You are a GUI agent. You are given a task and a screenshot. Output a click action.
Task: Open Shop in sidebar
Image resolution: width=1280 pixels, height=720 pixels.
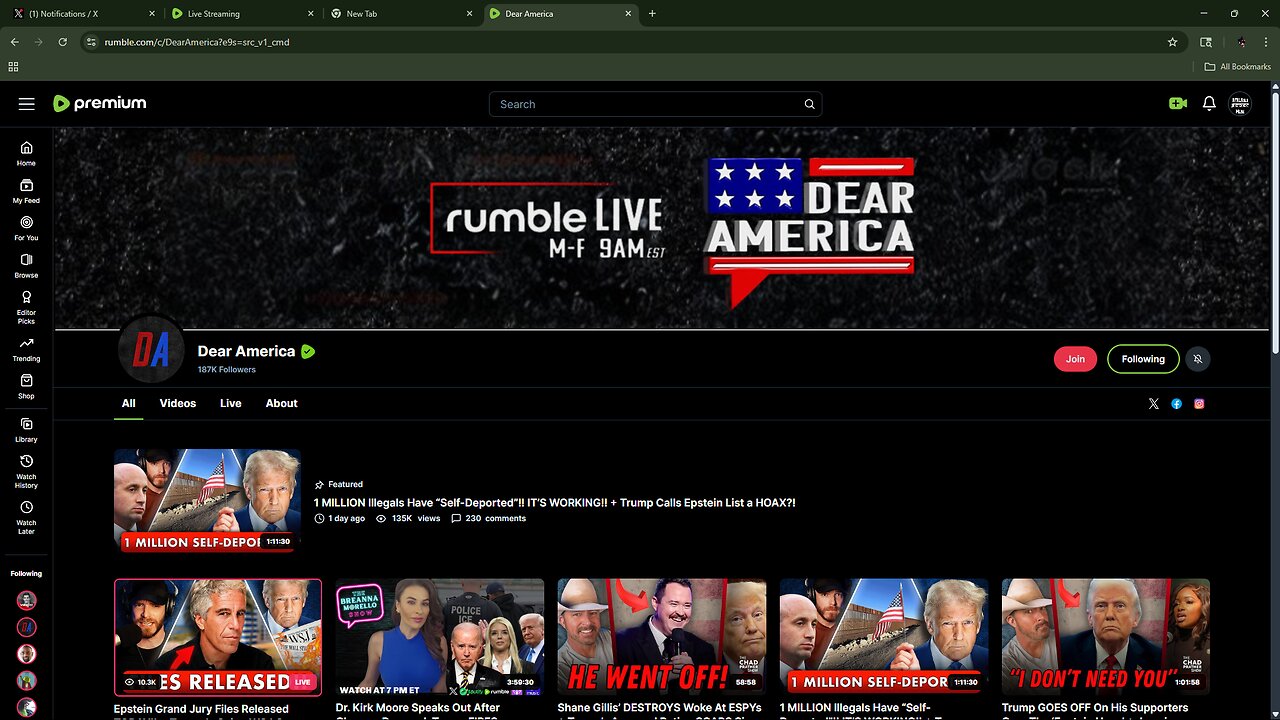coord(26,387)
